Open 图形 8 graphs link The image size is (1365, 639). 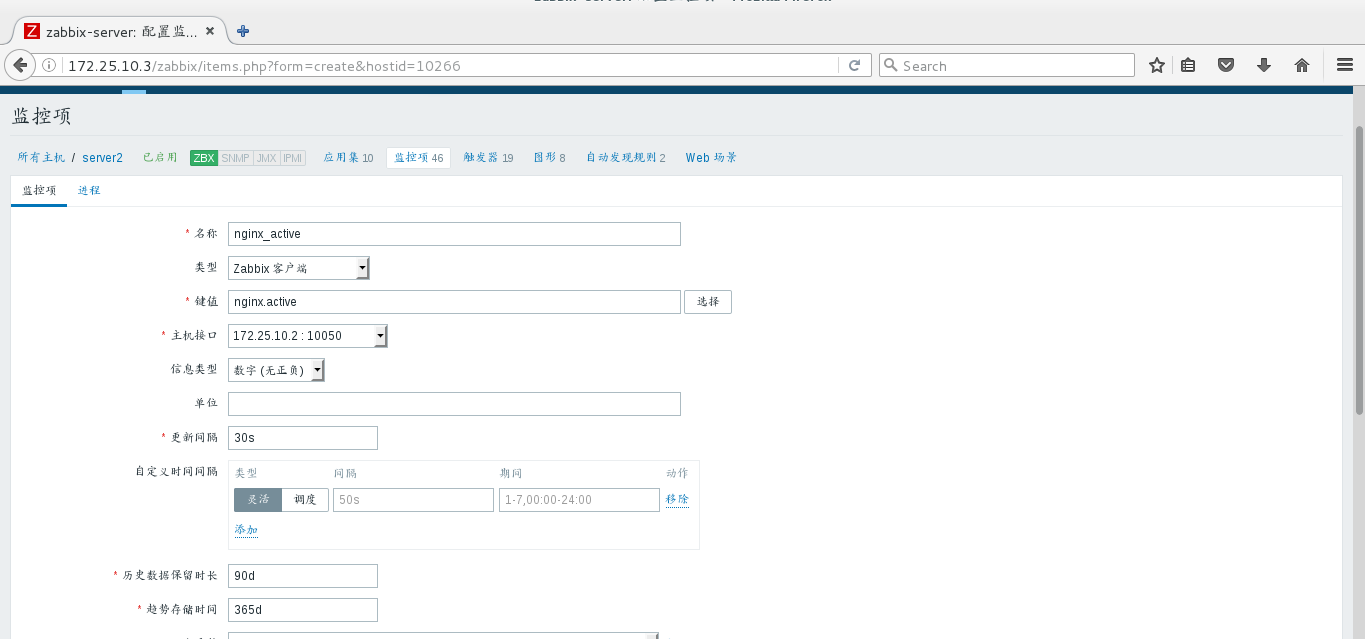549,158
